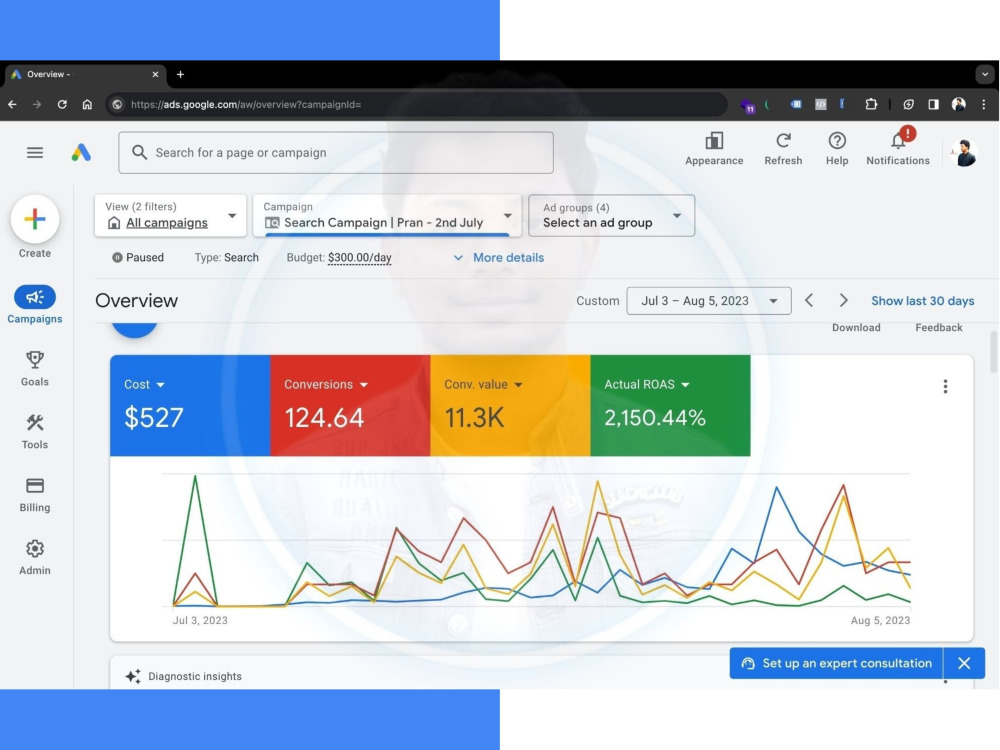Open Campaign selector dropdown
The image size is (1000, 750).
pyautogui.click(x=387, y=216)
